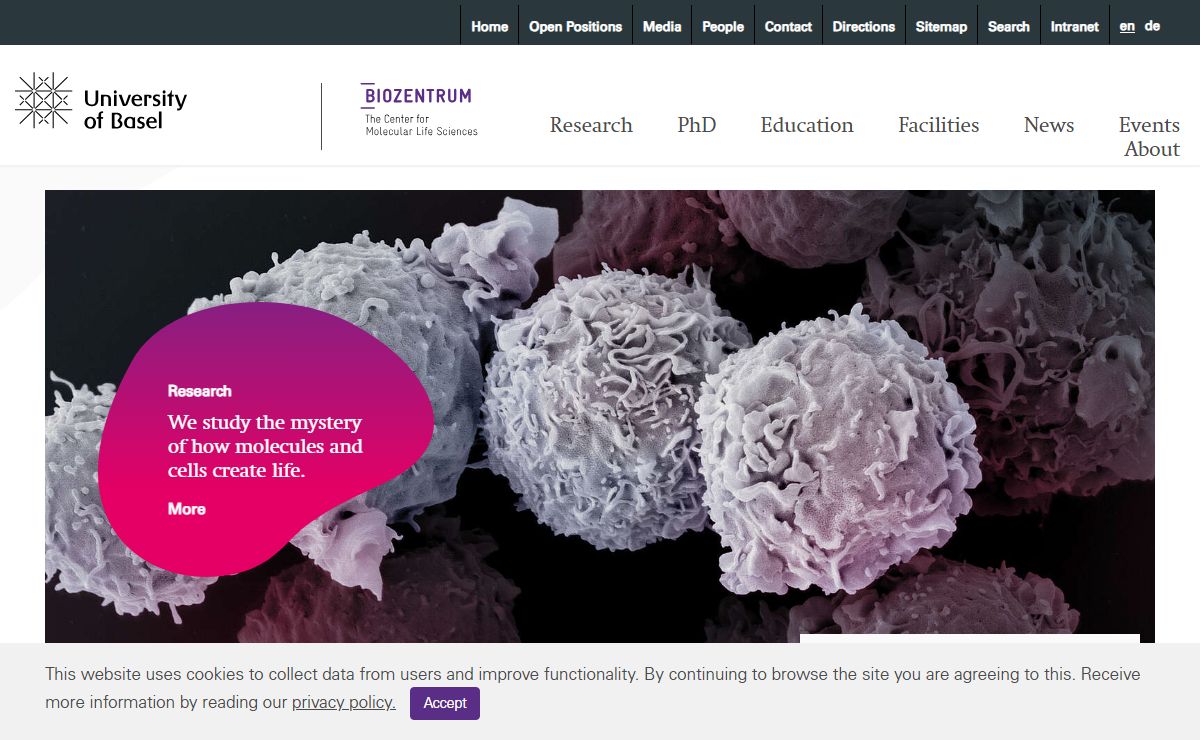The image size is (1200, 740).
Task: Open the Research main menu
Action: pyautogui.click(x=591, y=125)
